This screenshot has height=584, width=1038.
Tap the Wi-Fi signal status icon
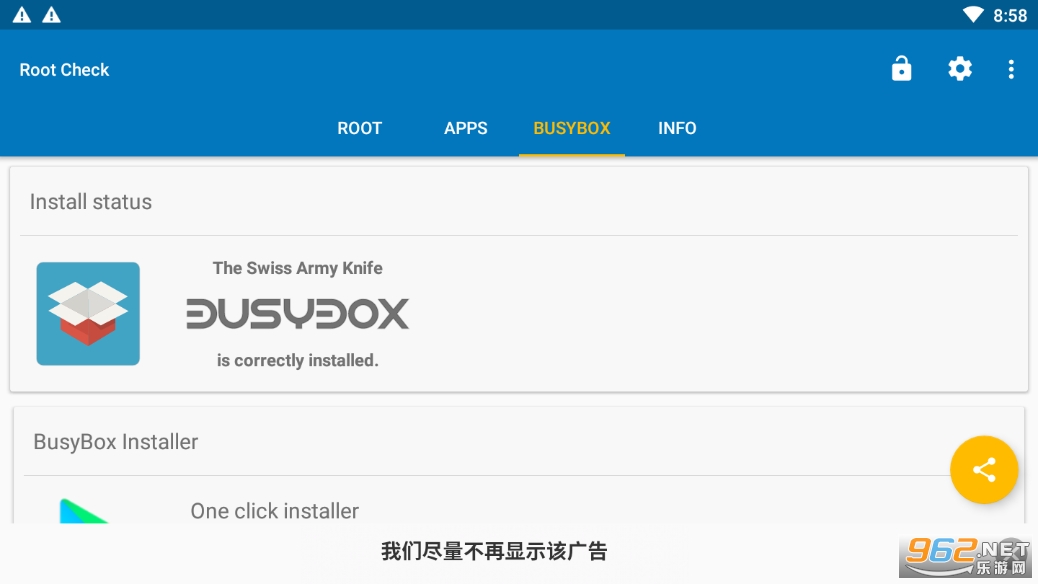(972, 15)
